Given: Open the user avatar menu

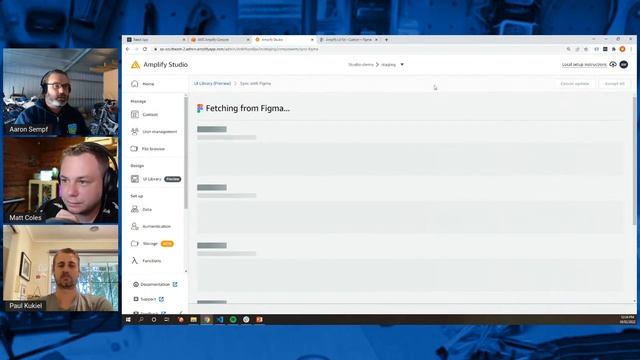Looking at the screenshot, I should tap(624, 64).
